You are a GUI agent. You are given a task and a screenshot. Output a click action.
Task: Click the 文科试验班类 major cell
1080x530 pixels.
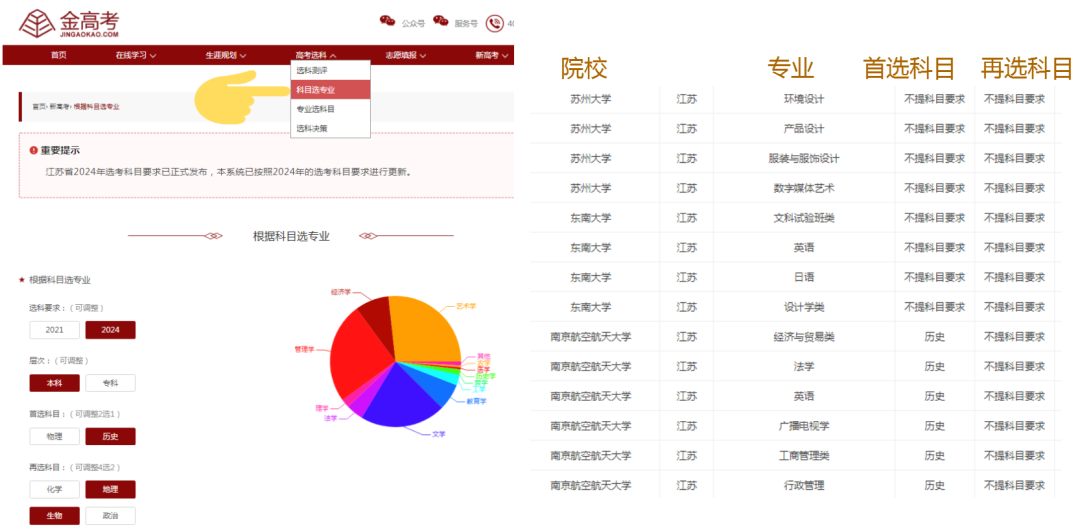point(804,218)
